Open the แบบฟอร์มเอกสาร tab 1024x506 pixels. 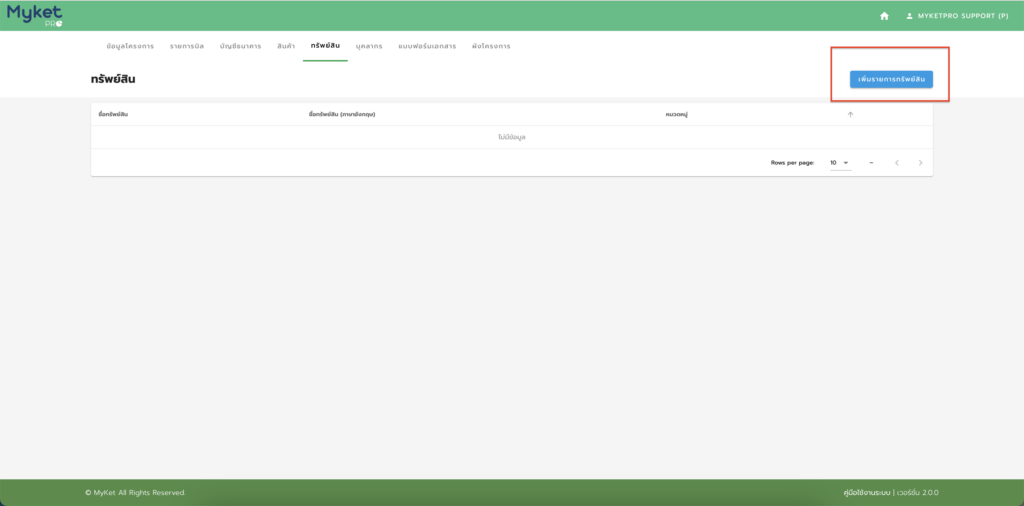click(427, 47)
